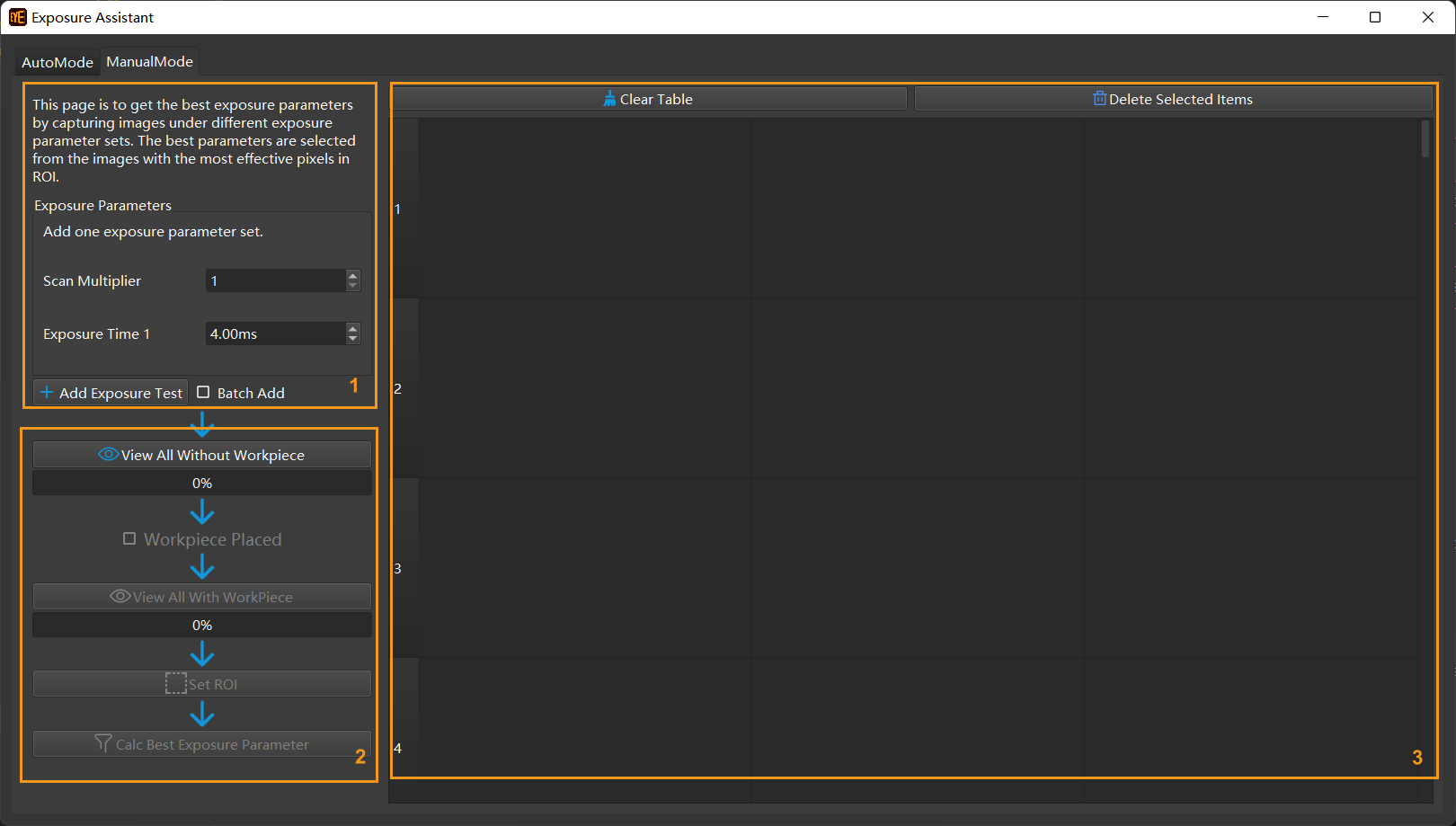The width and height of the screenshot is (1456, 826).
Task: Select the ManualMode tab
Action: pos(149,62)
